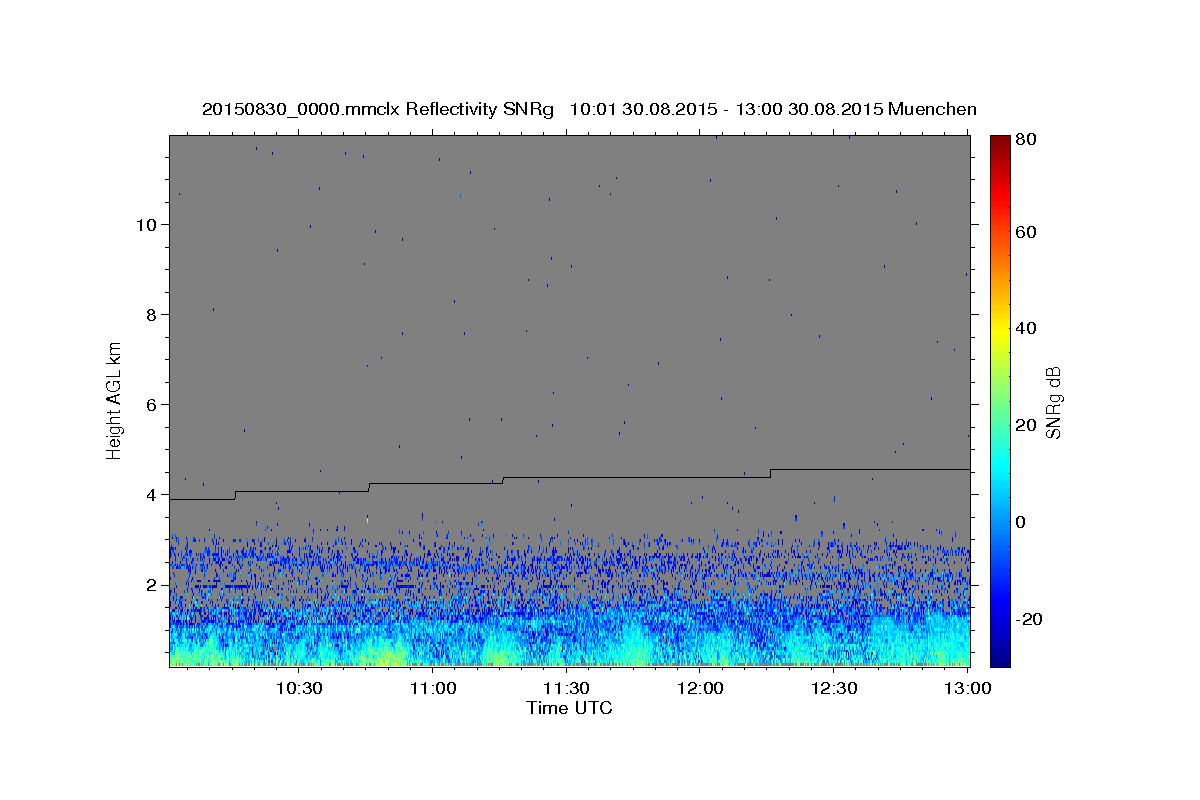Click the 'Time UTC' axis label

coord(569,708)
